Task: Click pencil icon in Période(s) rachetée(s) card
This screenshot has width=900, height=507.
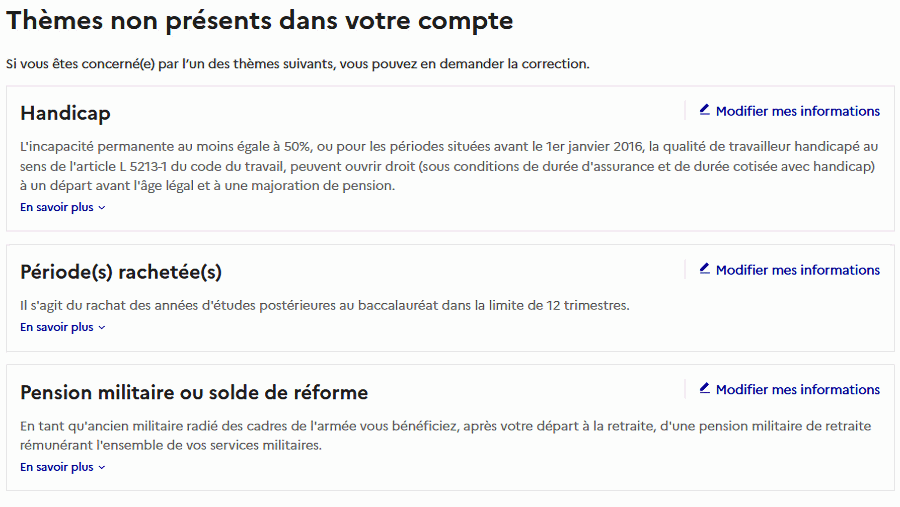Action: [x=705, y=269]
